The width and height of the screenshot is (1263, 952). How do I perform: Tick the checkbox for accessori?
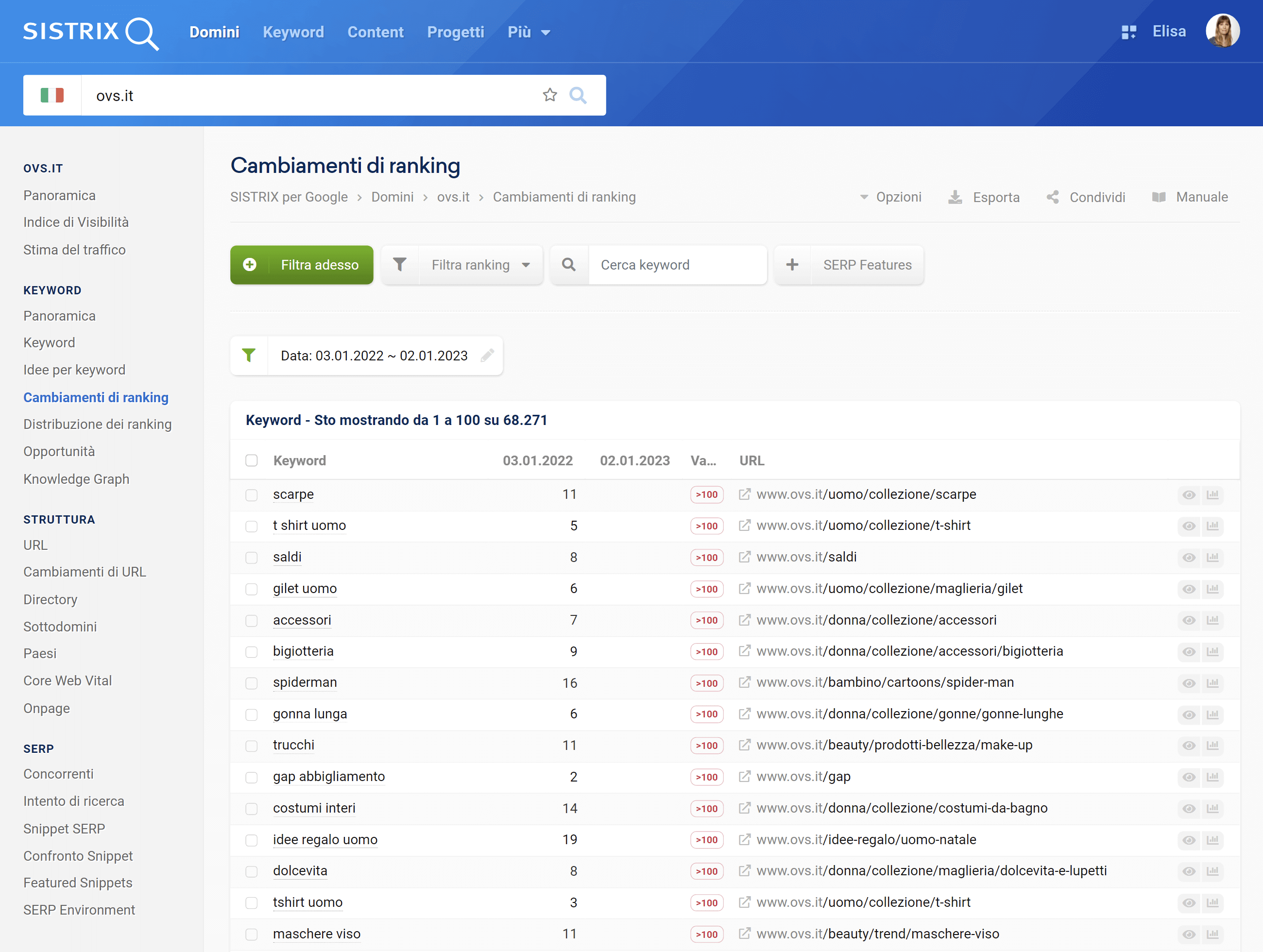251,620
